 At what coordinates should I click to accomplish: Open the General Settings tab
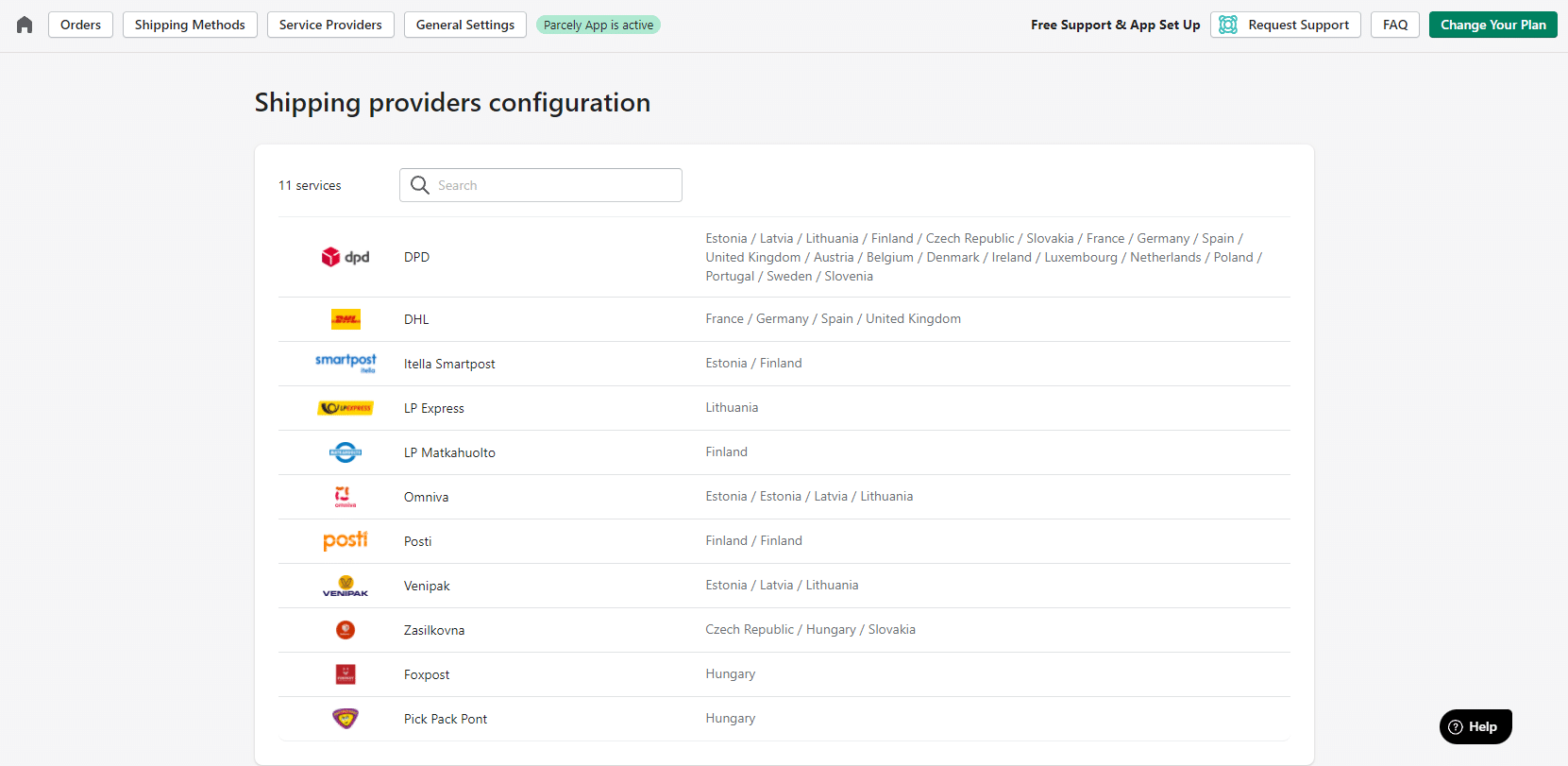point(465,25)
